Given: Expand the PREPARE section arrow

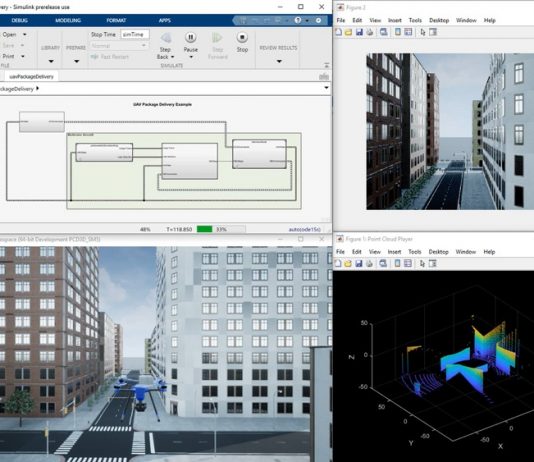Looking at the screenshot, I should click(76, 61).
